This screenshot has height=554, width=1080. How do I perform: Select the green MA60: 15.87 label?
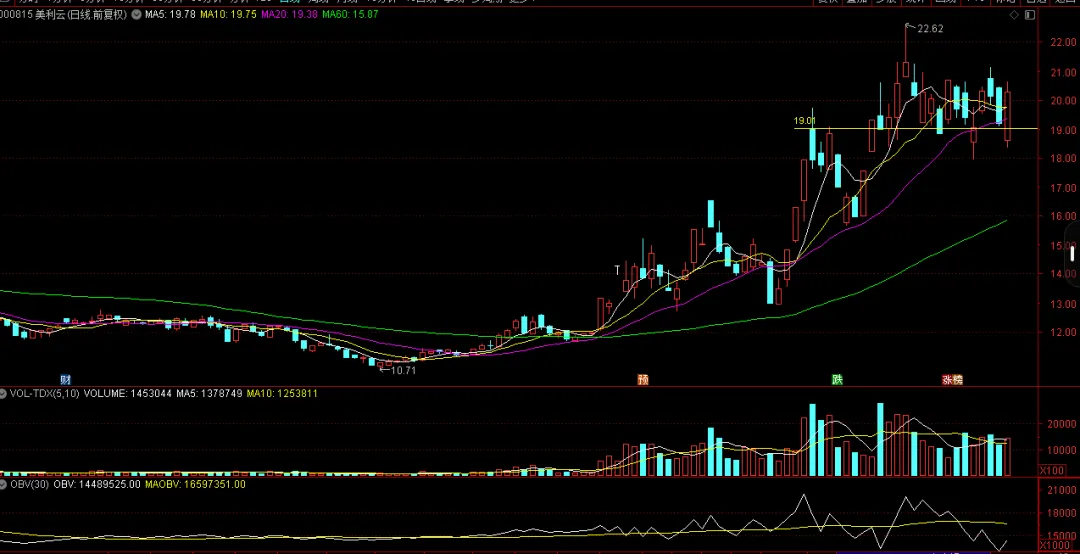click(350, 14)
